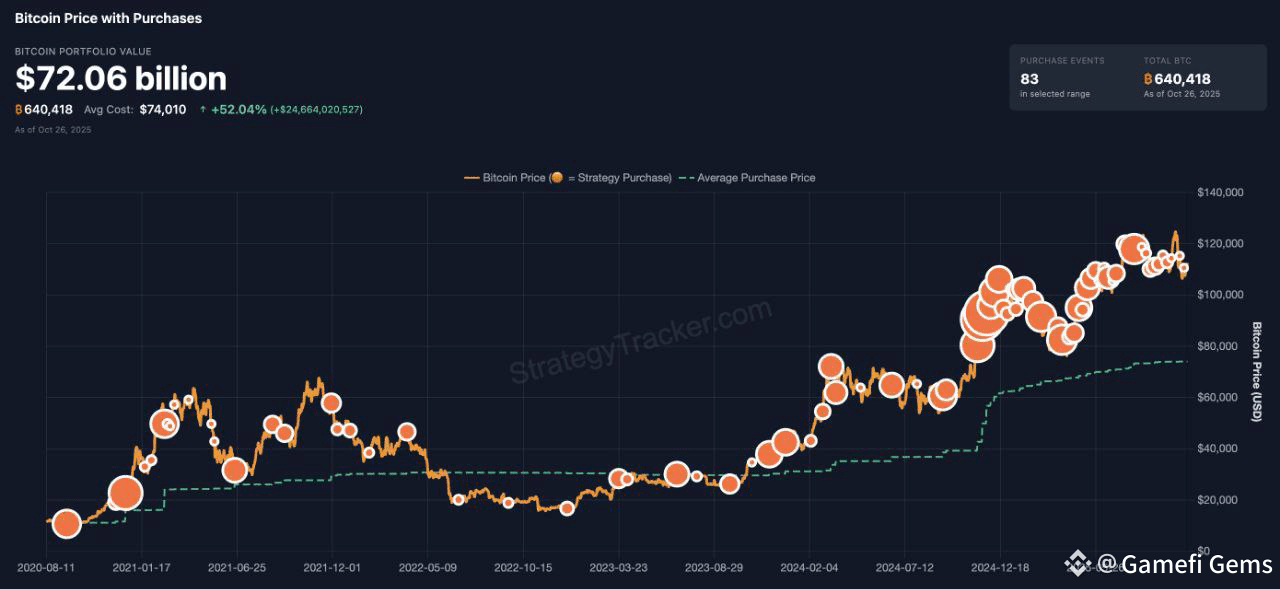The height and width of the screenshot is (589, 1280).
Task: Select the small purchase marker near $17,000 low
Action: (567, 508)
